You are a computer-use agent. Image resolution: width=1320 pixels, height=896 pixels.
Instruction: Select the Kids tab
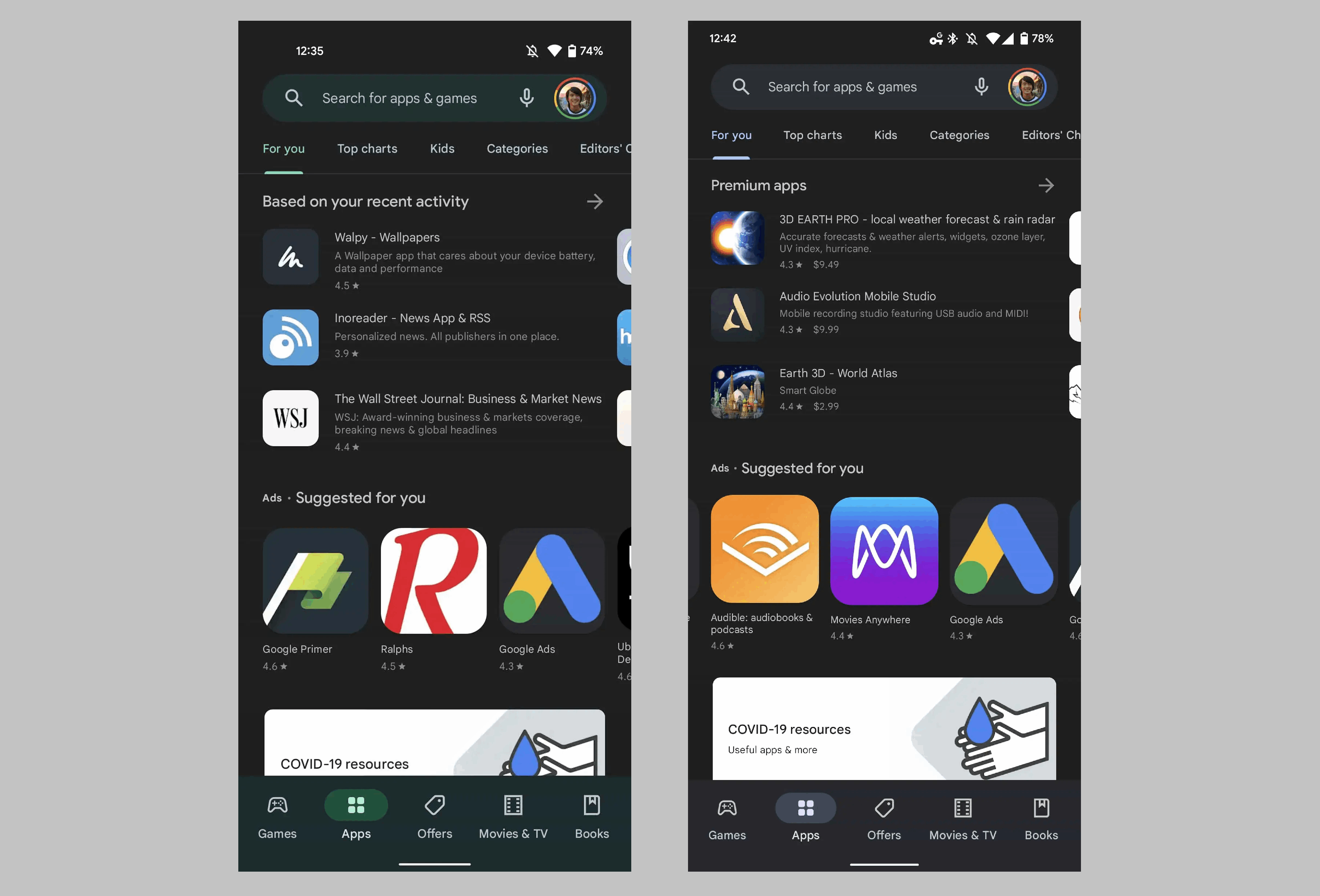(441, 148)
